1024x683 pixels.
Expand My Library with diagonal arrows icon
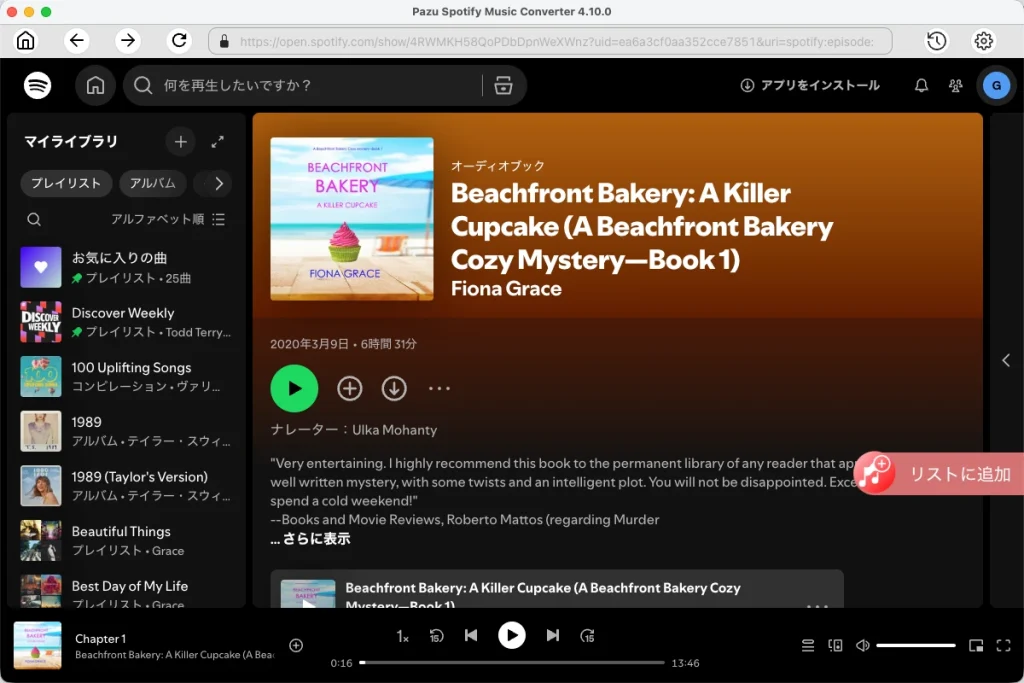click(x=217, y=142)
